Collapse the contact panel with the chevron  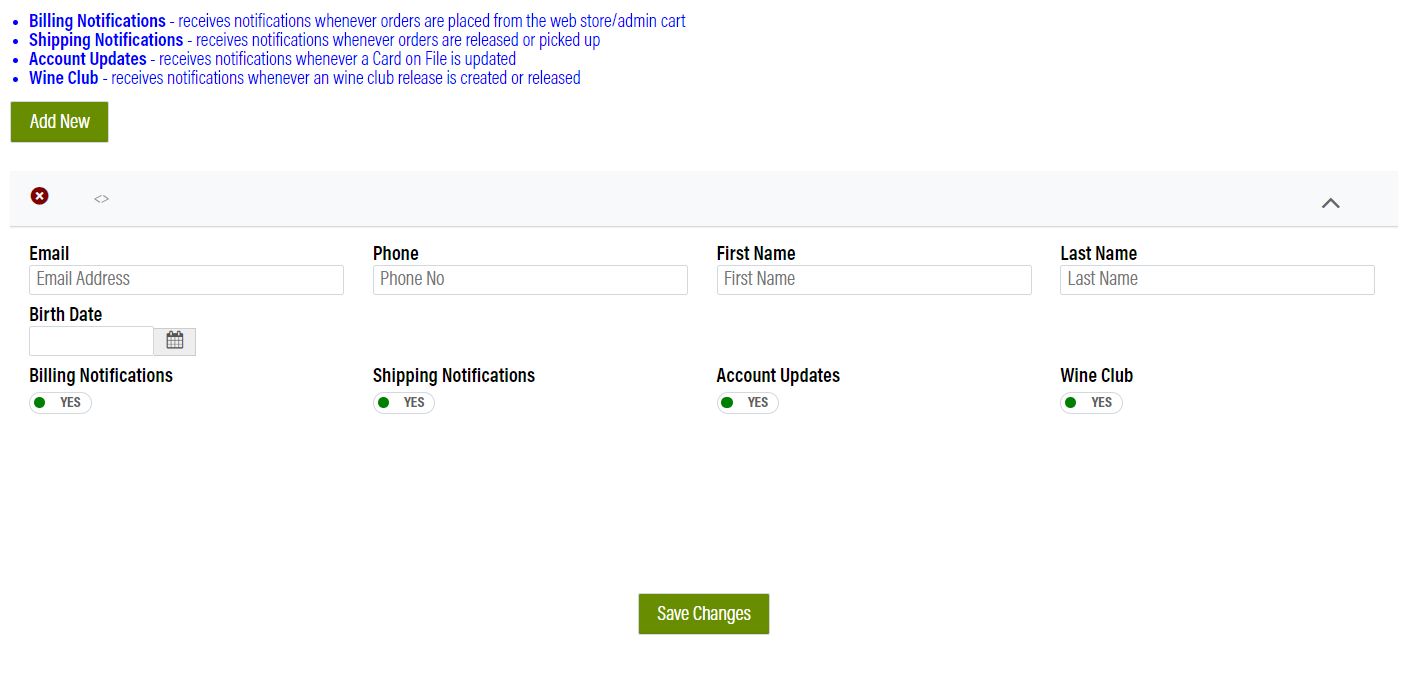1330,201
